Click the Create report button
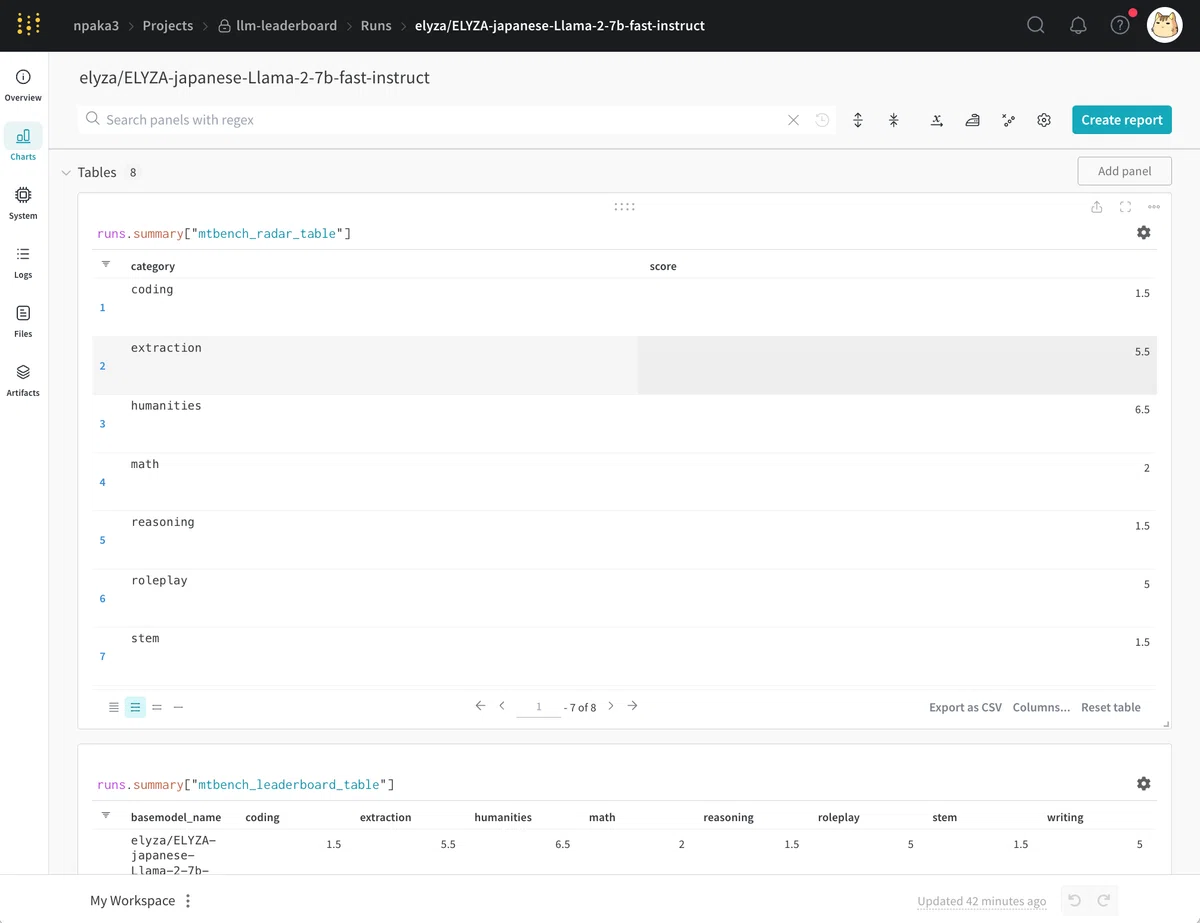The image size is (1200, 923). tap(1122, 120)
